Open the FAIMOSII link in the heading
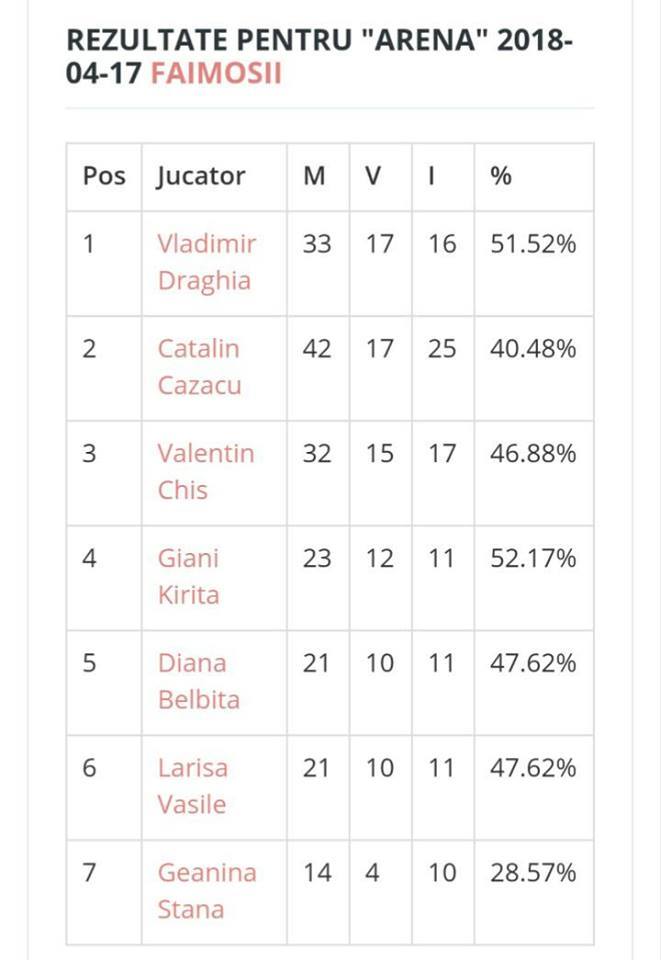661x960 pixels. [x=216, y=73]
